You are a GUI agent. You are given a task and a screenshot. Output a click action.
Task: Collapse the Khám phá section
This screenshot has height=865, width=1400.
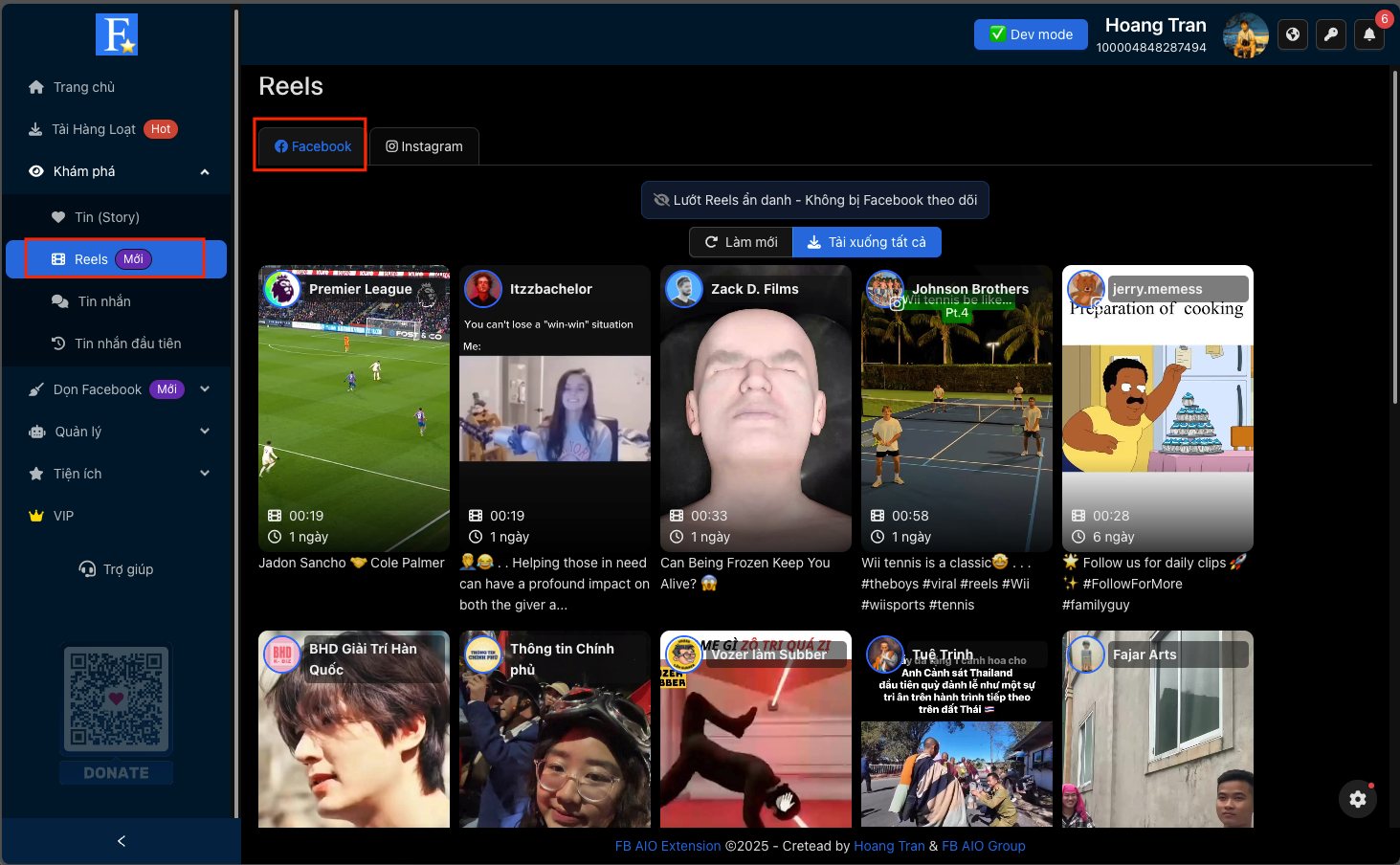[x=119, y=171]
